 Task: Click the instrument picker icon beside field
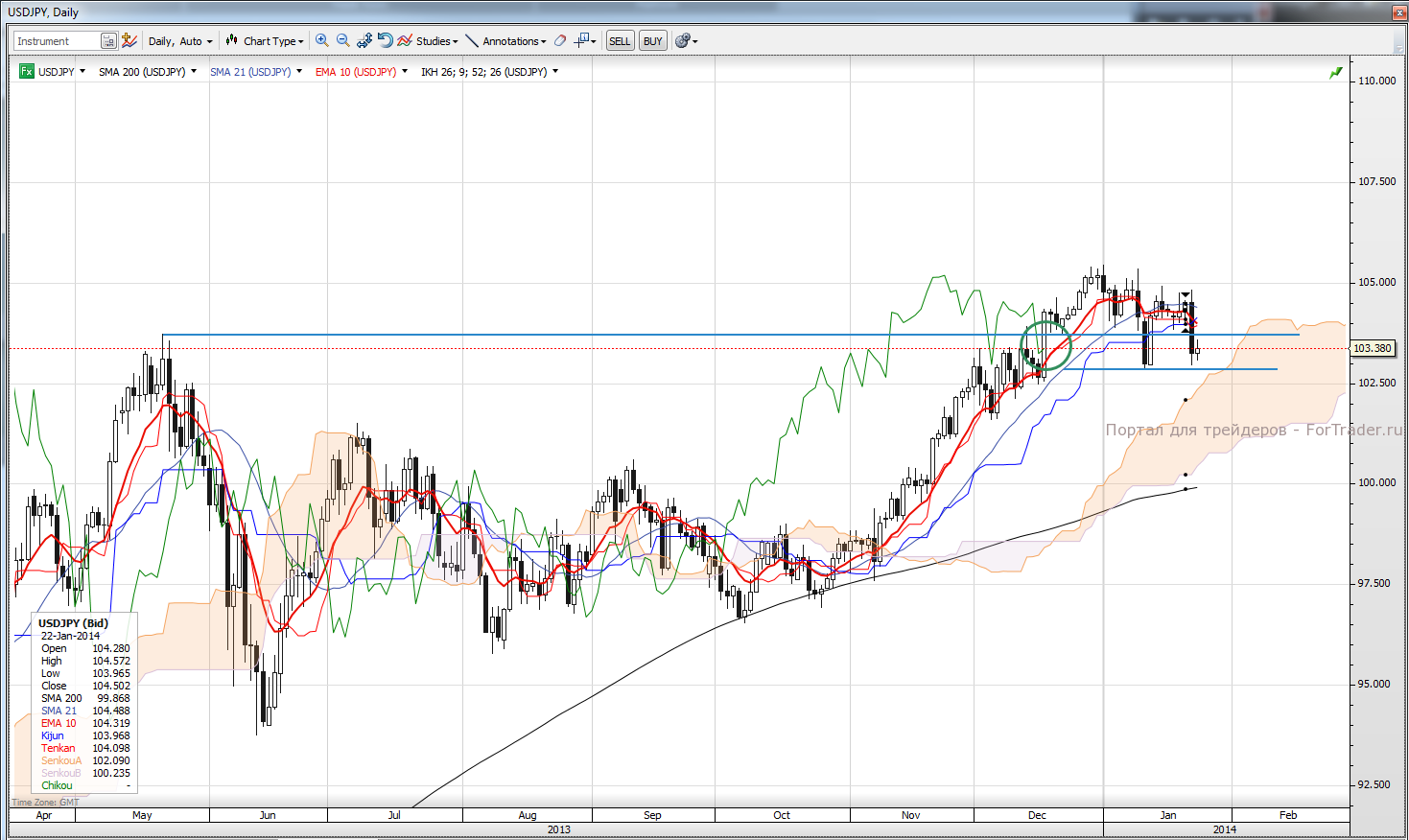[108, 41]
